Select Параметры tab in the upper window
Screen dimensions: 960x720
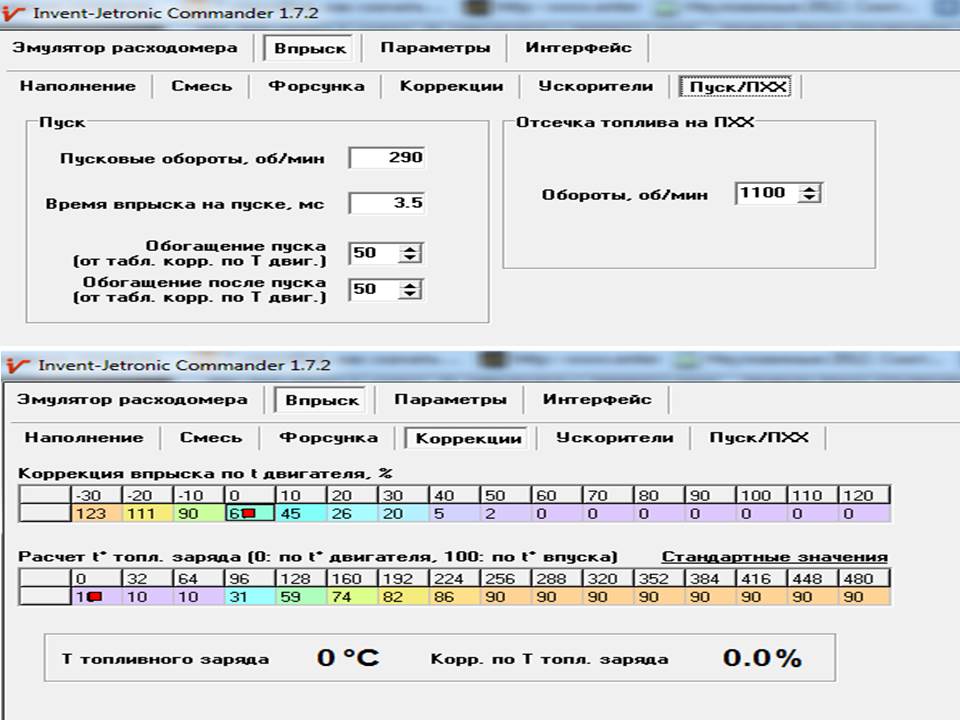435,48
